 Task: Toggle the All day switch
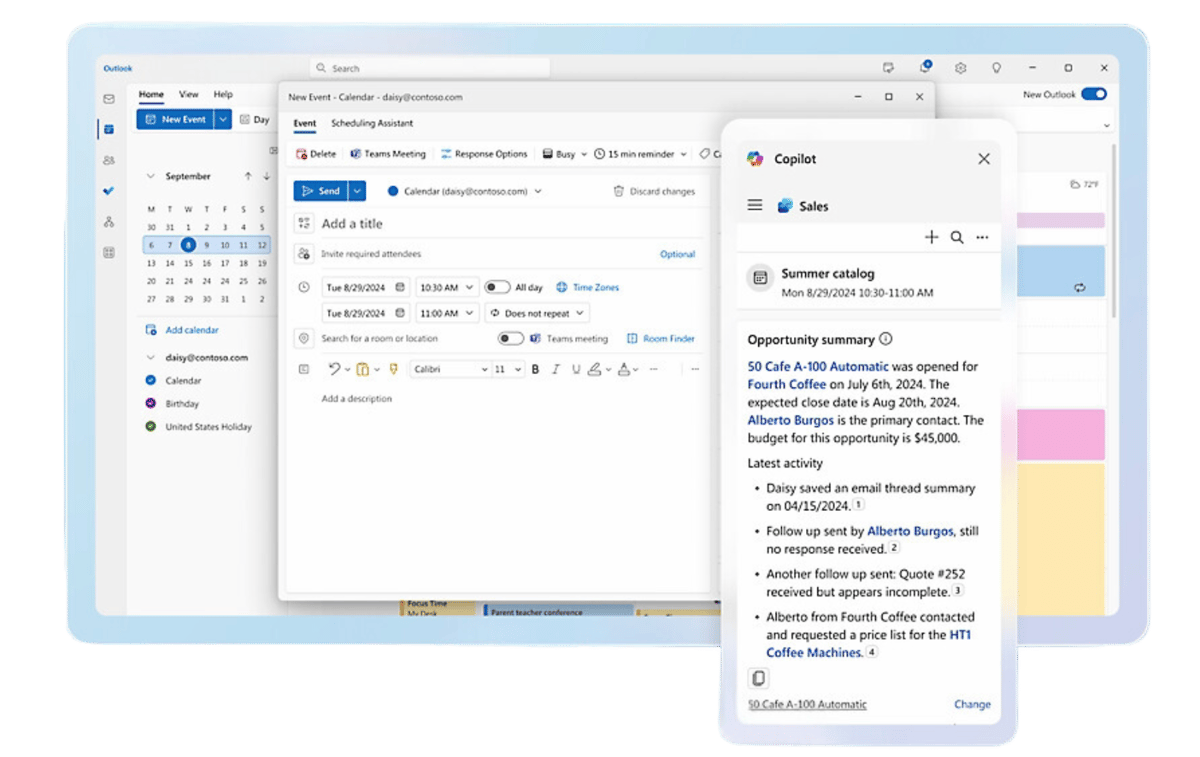(x=497, y=287)
